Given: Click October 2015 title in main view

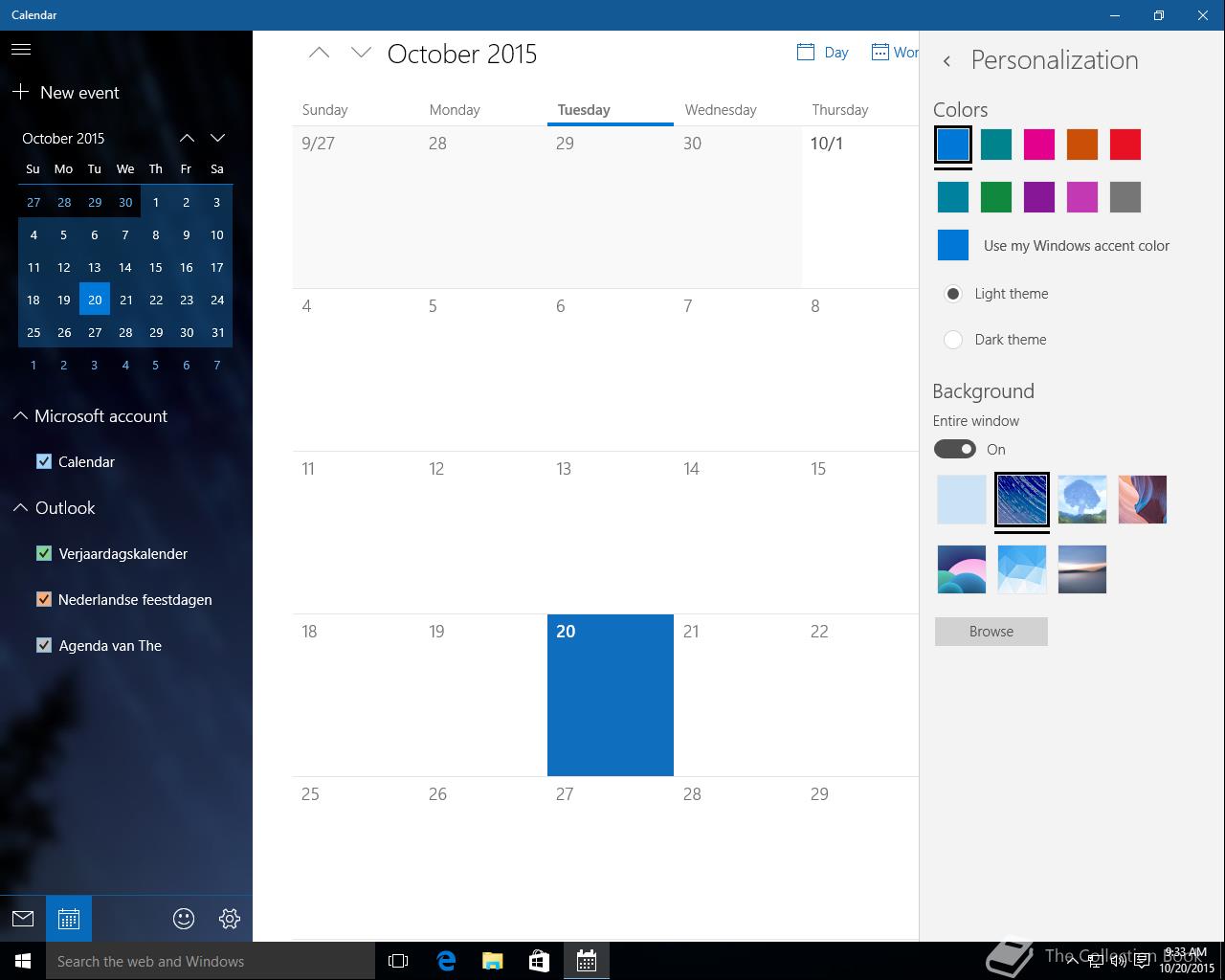Looking at the screenshot, I should point(462,54).
